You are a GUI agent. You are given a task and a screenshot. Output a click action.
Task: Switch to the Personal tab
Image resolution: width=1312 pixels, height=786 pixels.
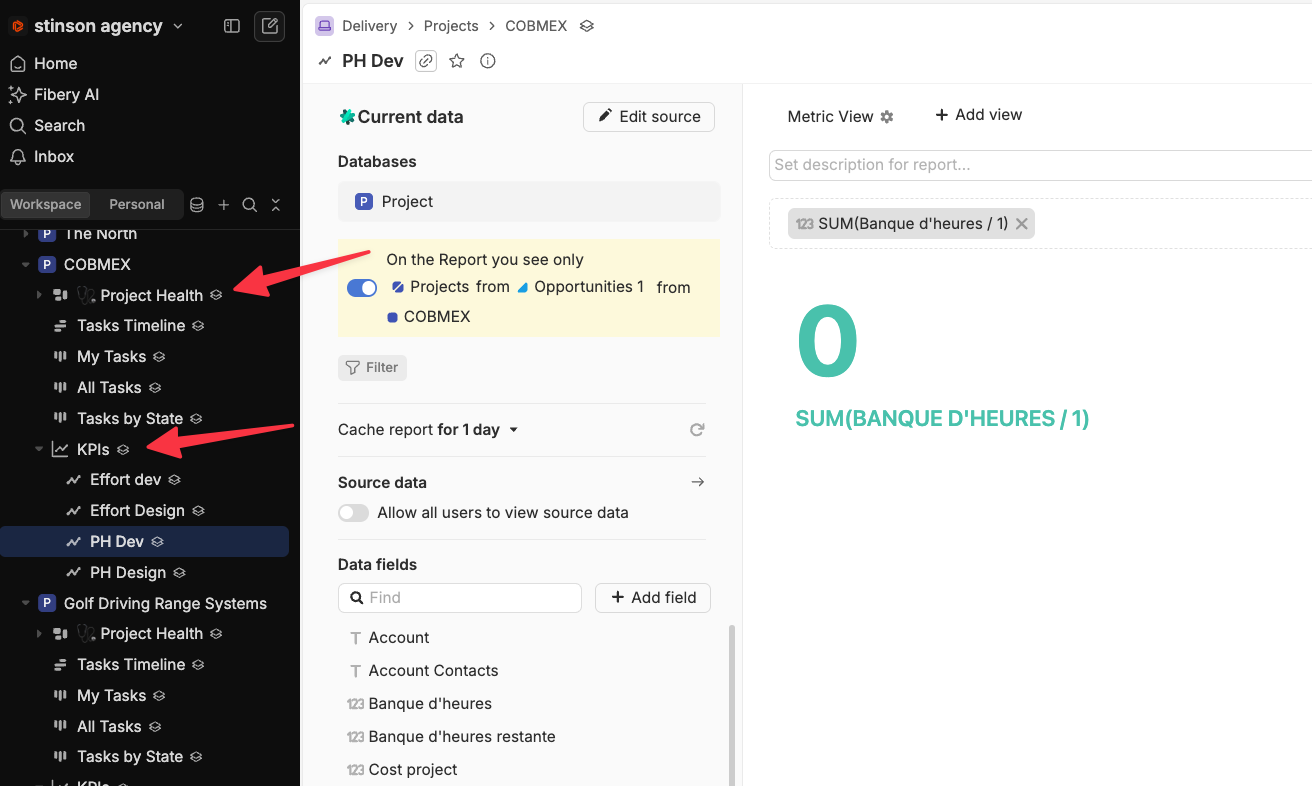point(137,205)
